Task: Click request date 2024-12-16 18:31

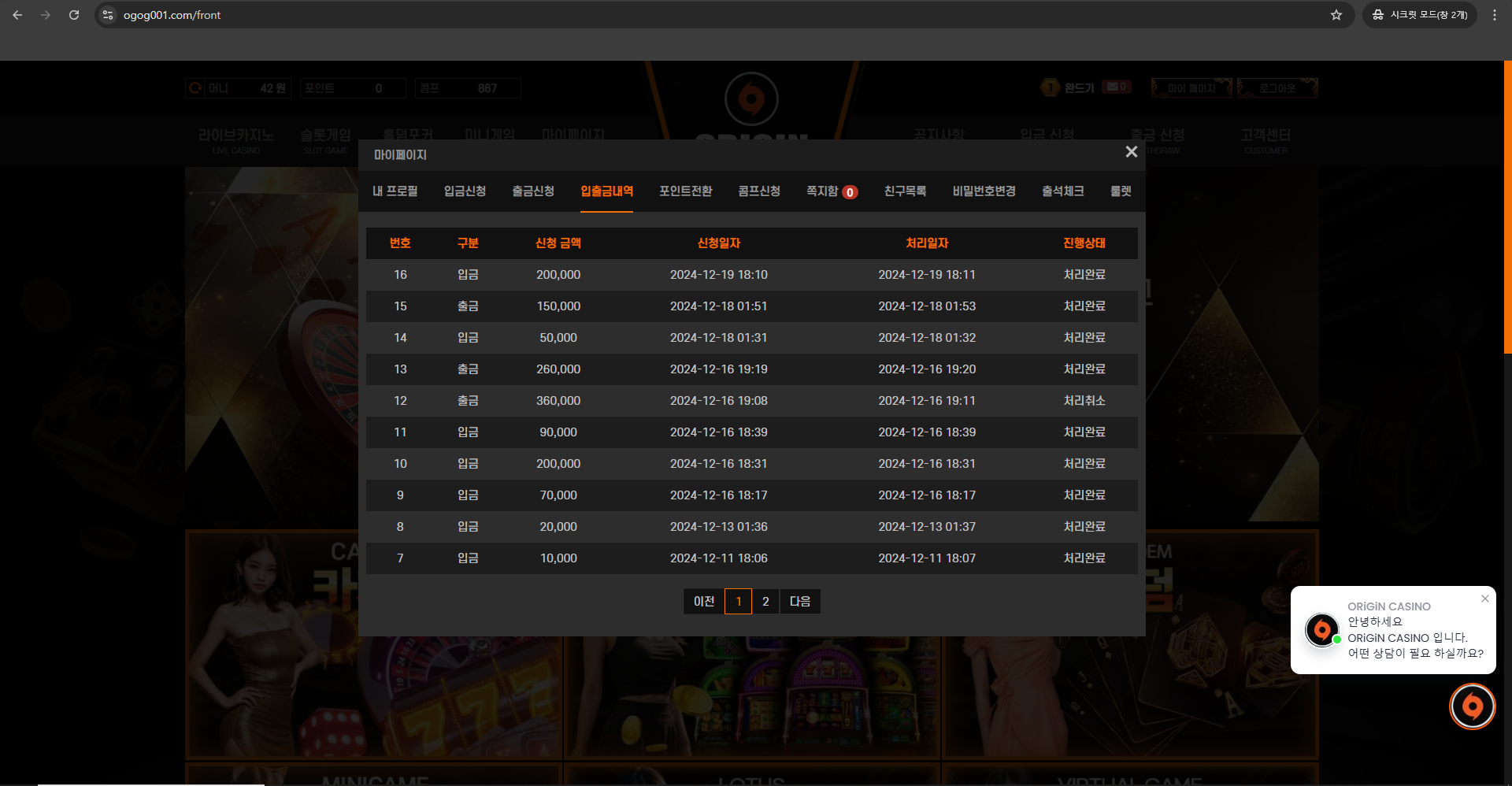Action: pos(719,464)
